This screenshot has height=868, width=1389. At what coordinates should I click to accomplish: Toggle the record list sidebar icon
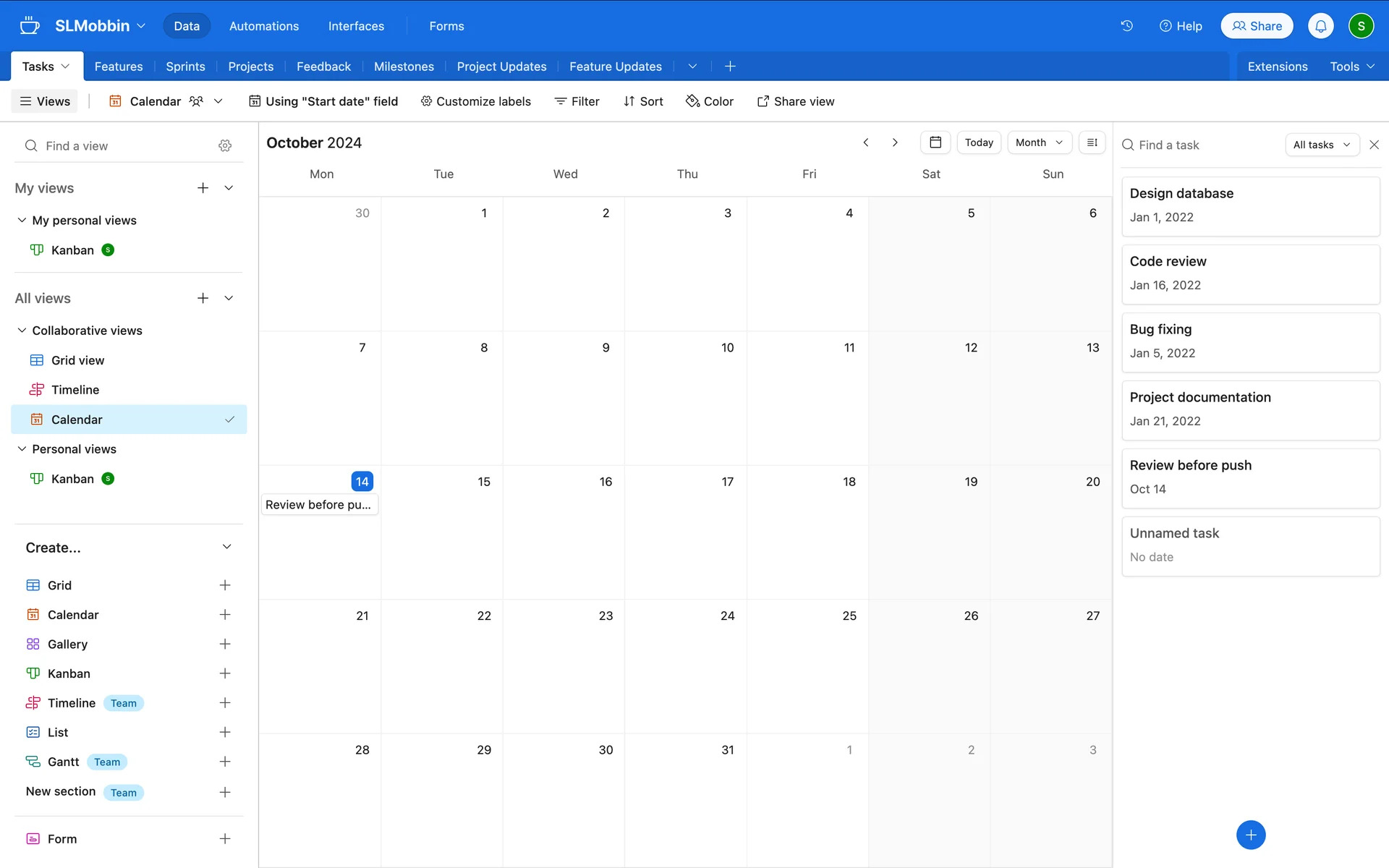click(1092, 142)
